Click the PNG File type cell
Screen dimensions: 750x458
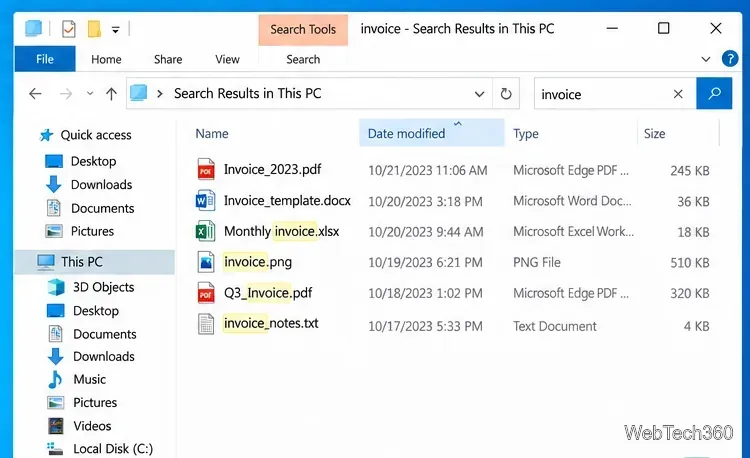(x=537, y=262)
